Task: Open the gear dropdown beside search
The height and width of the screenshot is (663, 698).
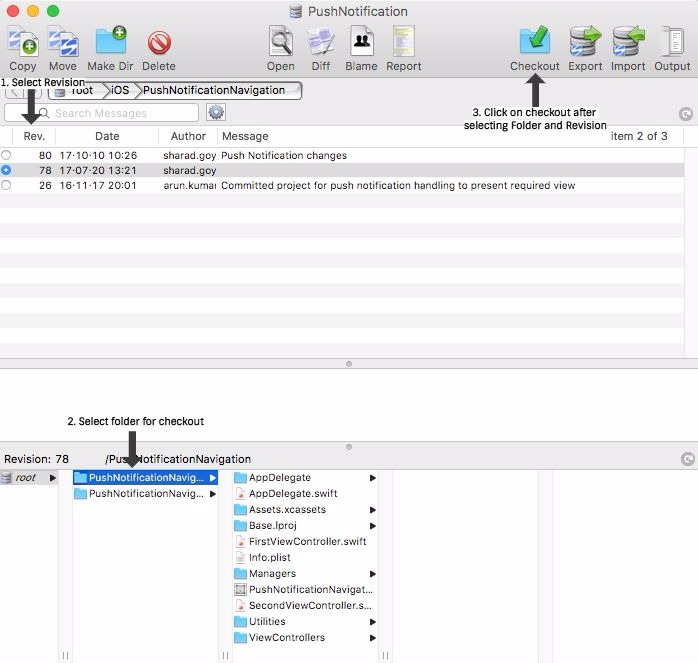Action: click(x=216, y=113)
